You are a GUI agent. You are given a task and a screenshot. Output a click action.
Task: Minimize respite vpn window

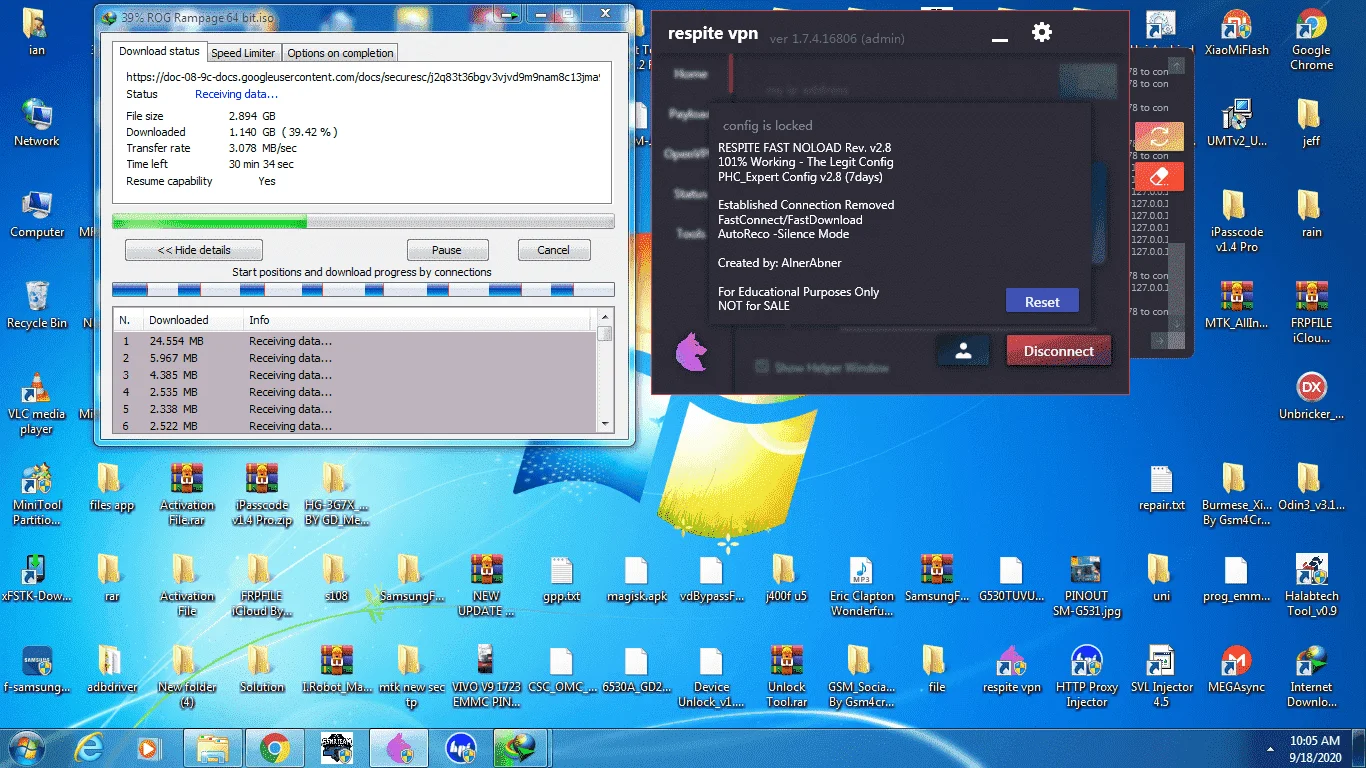tap(999, 38)
